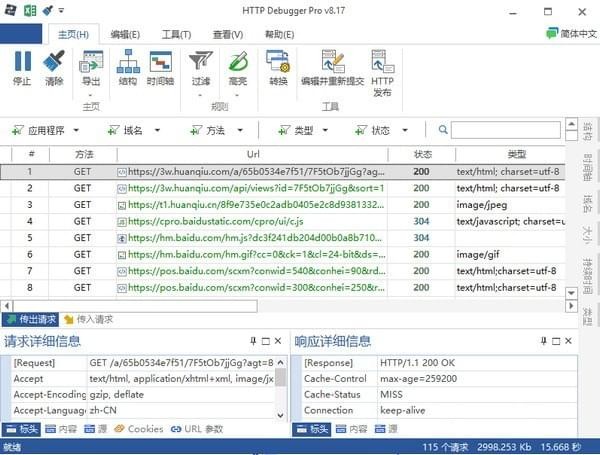Switch to the Tools (工具) ribbon tab
The width and height of the screenshot is (600, 455).
pyautogui.click(x=176, y=35)
